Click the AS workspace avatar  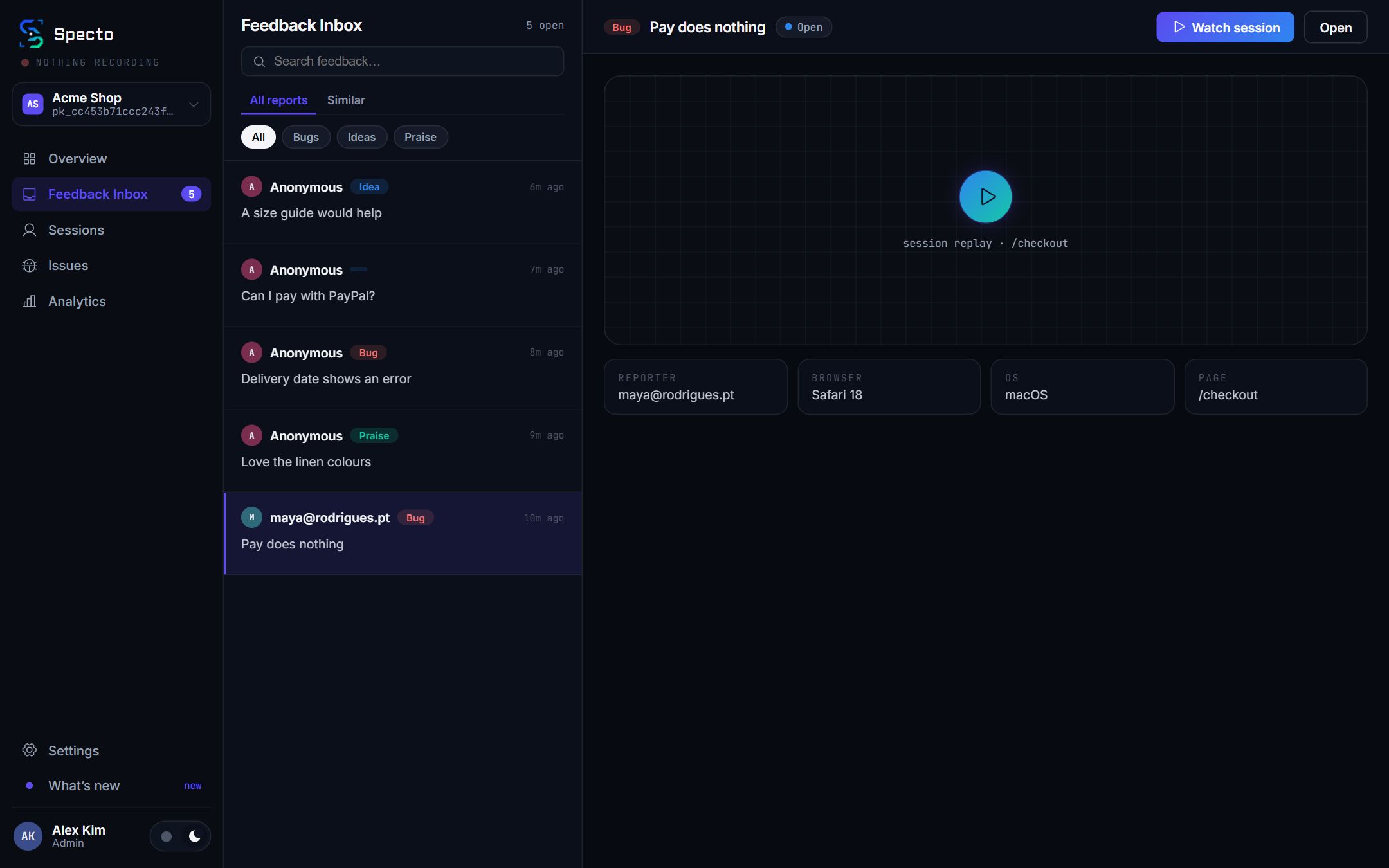pos(33,104)
